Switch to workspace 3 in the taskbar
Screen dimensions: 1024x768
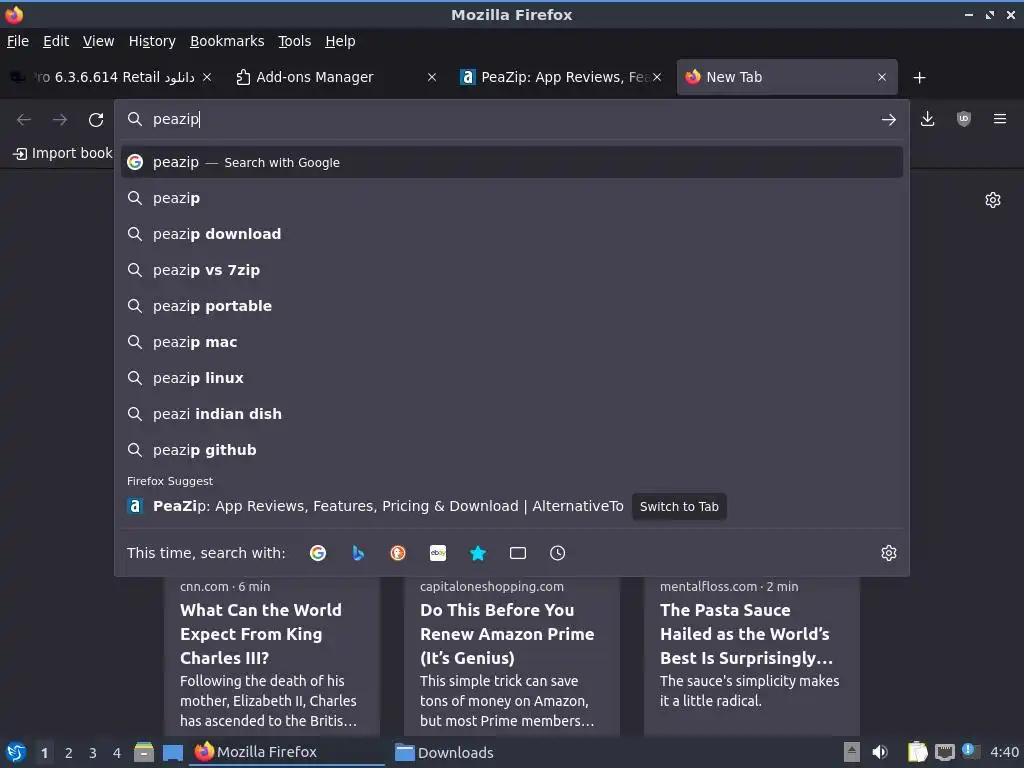pyautogui.click(x=93, y=753)
